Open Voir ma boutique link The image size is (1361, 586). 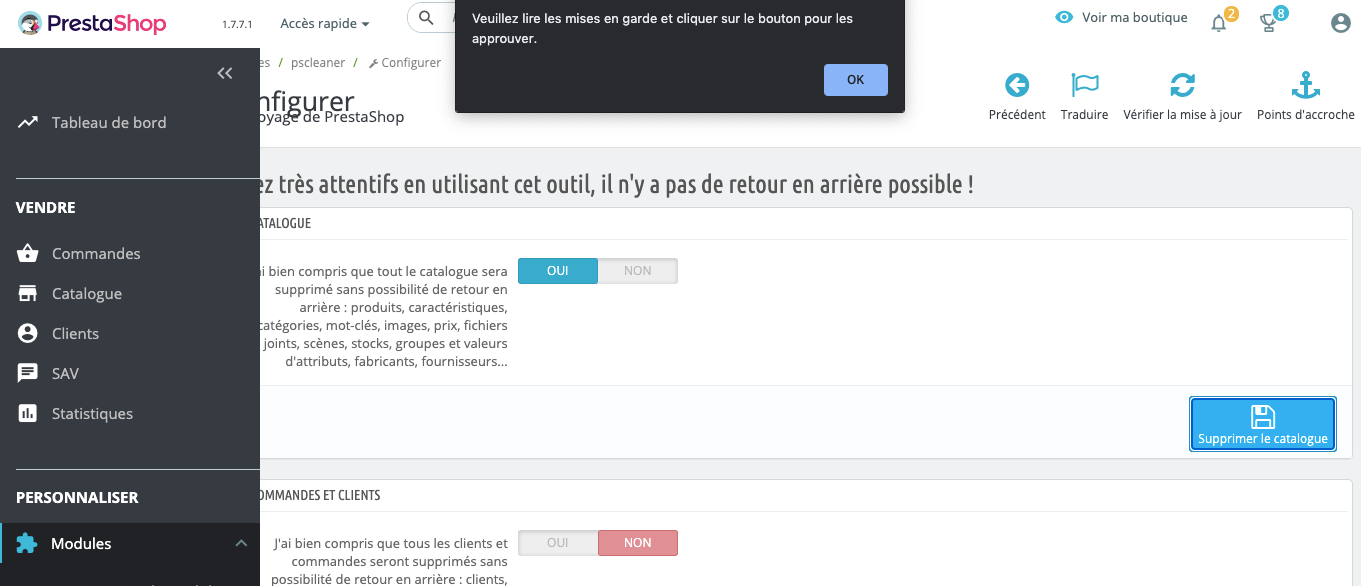tap(1135, 17)
